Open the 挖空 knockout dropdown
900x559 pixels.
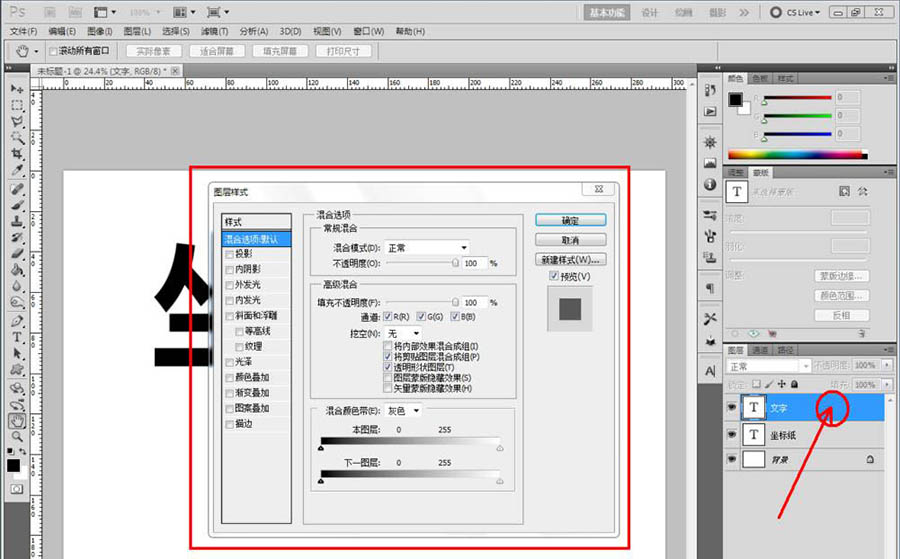point(403,333)
